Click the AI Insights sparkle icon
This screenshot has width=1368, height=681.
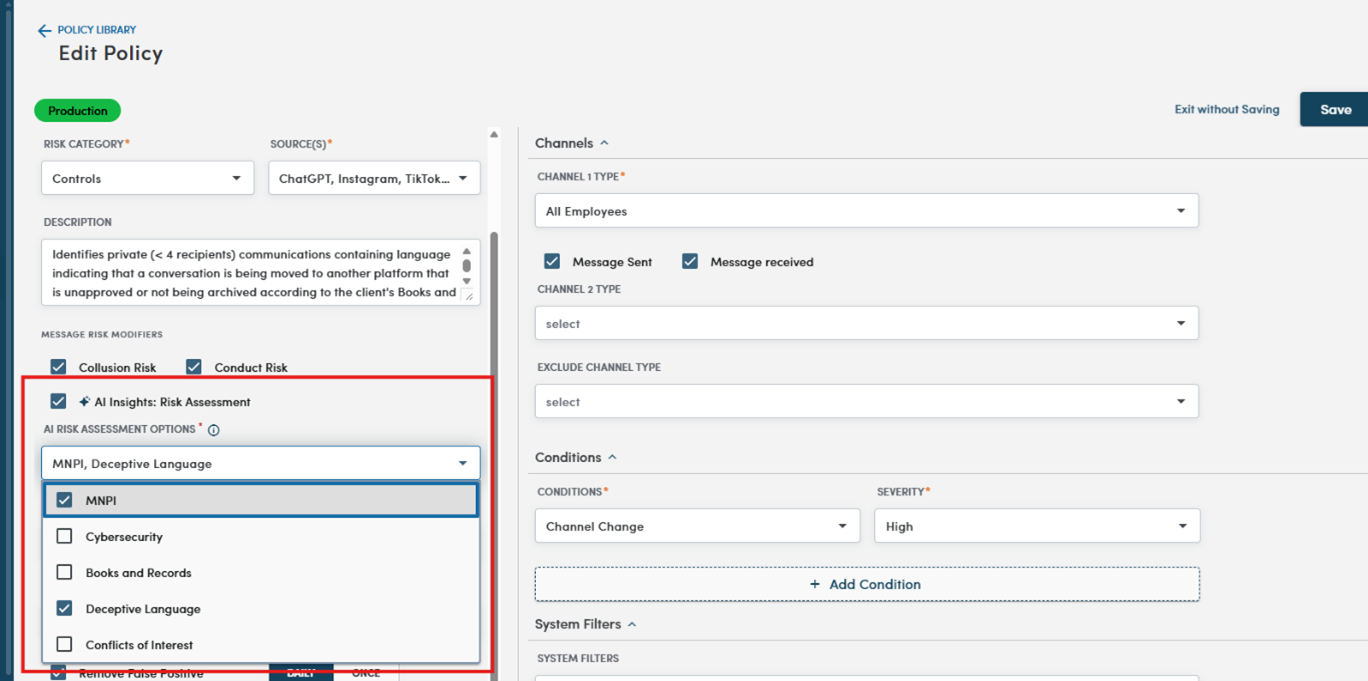pyautogui.click(x=84, y=402)
